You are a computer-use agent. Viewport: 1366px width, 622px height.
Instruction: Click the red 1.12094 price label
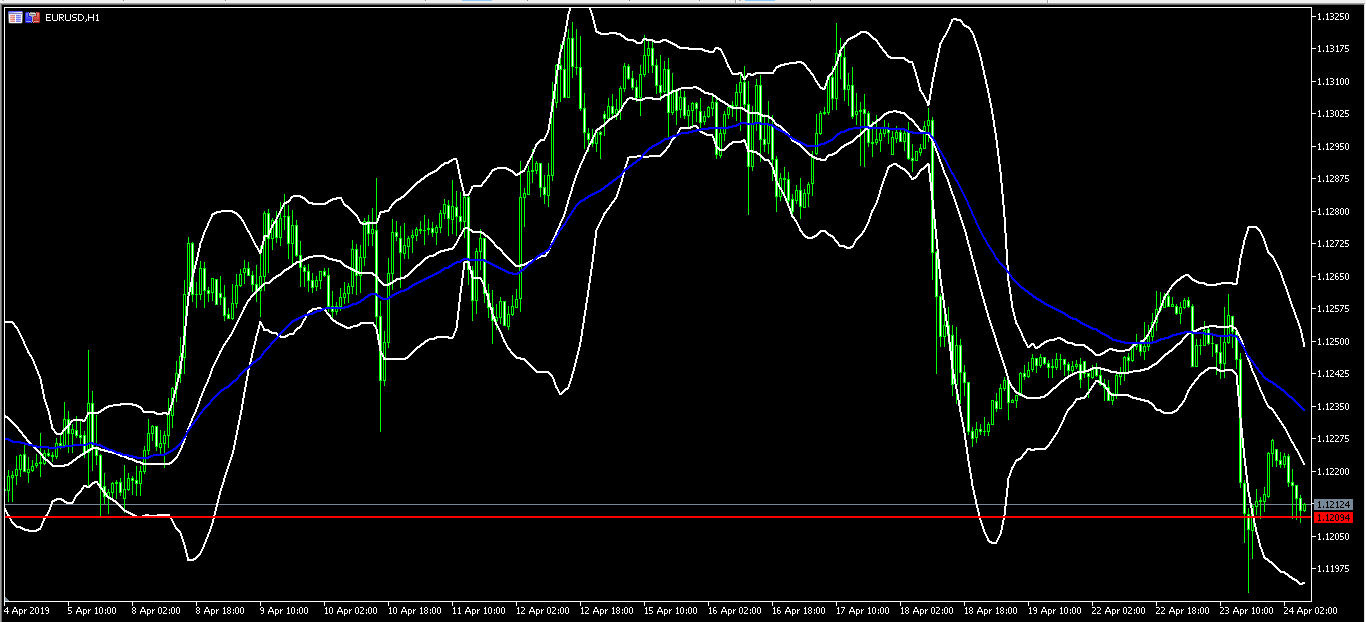tap(1334, 518)
